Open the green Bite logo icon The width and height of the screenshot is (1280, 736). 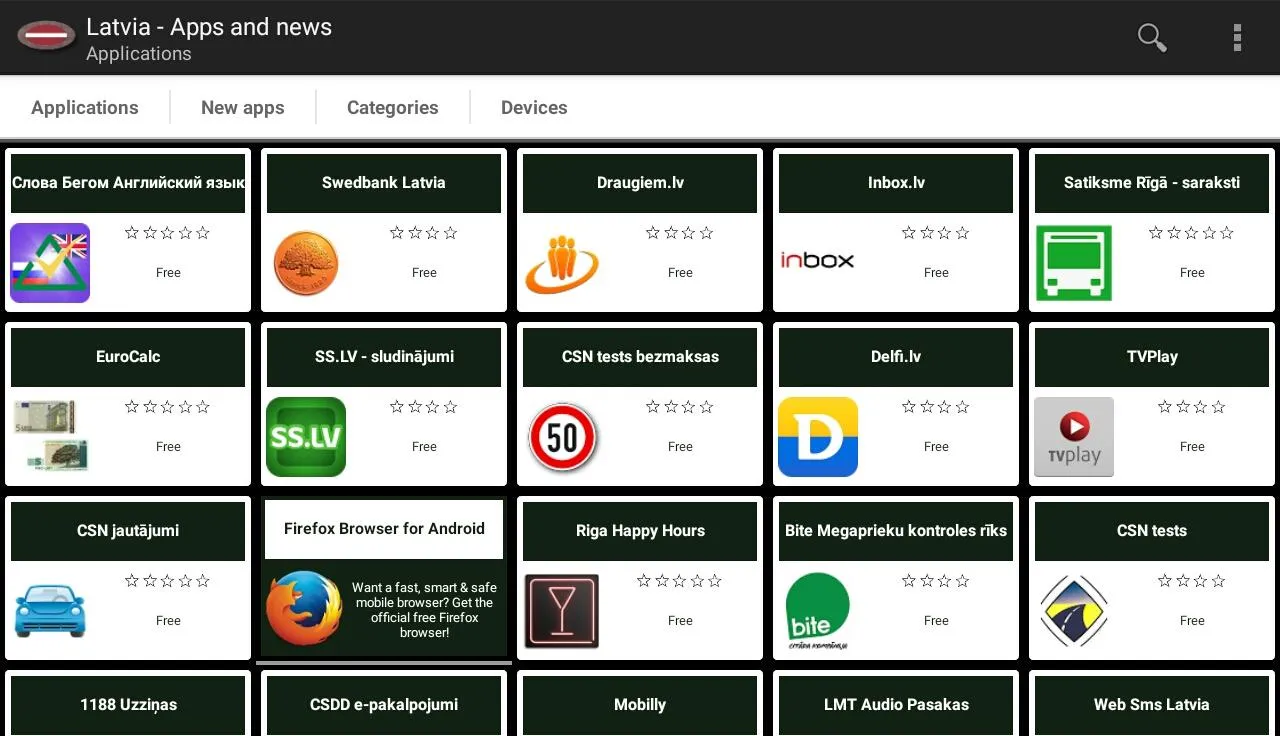[x=818, y=611]
